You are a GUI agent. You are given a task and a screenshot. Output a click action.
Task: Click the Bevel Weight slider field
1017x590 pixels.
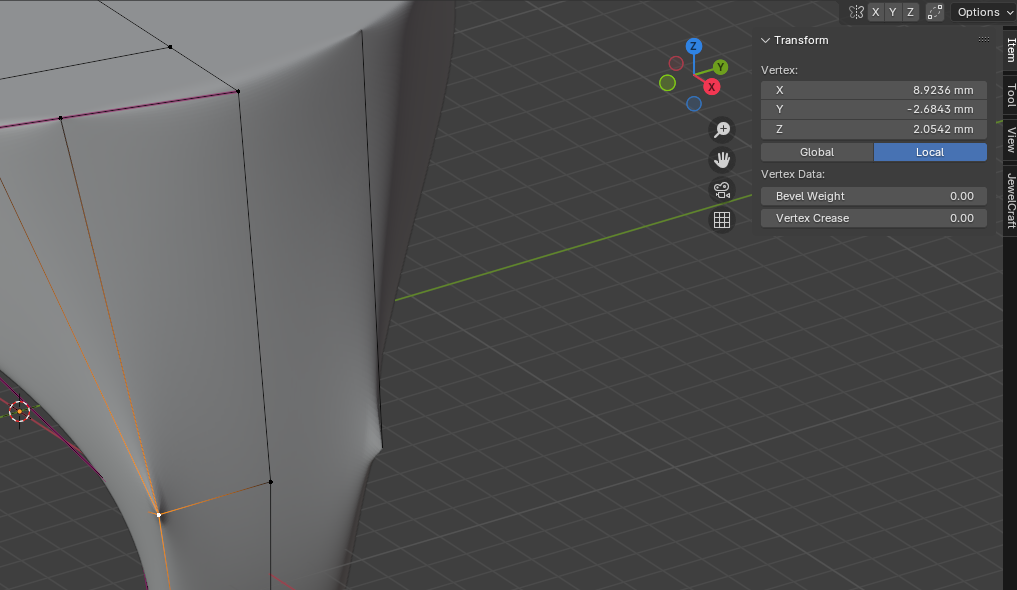(874, 196)
